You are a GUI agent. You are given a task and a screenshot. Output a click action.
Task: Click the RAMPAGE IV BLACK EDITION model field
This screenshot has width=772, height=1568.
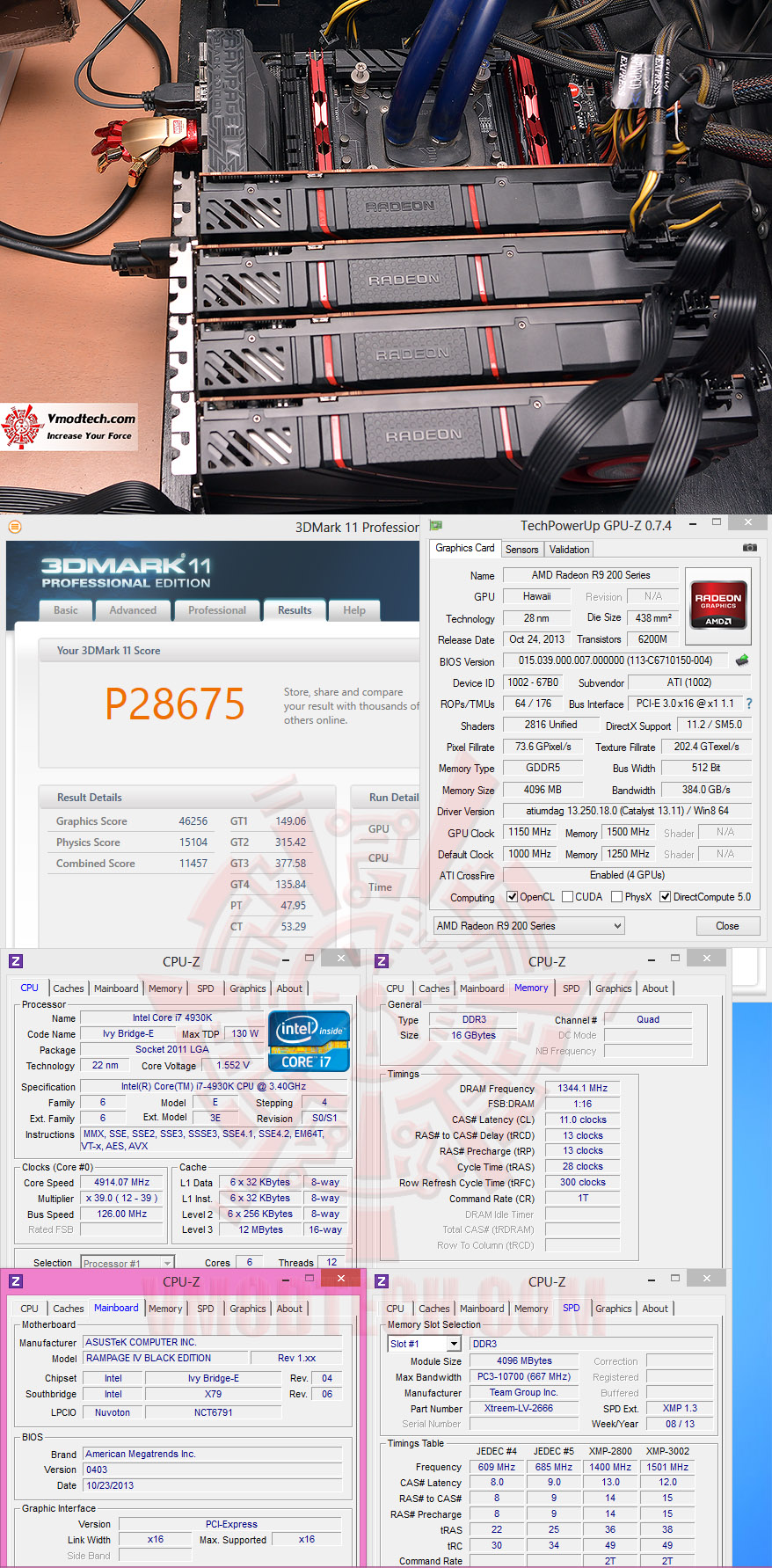(x=165, y=1358)
